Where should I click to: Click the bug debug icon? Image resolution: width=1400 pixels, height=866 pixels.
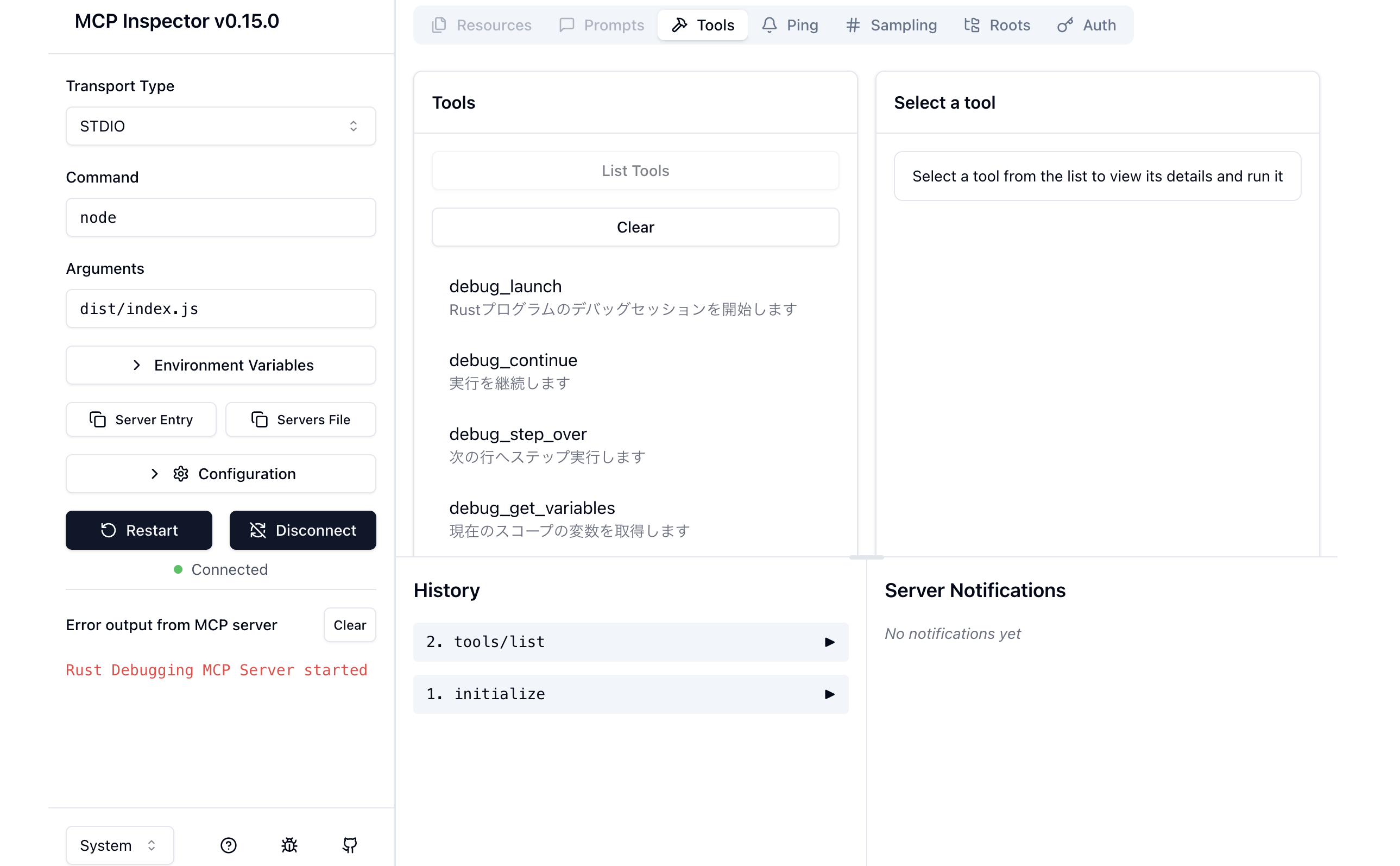289,845
